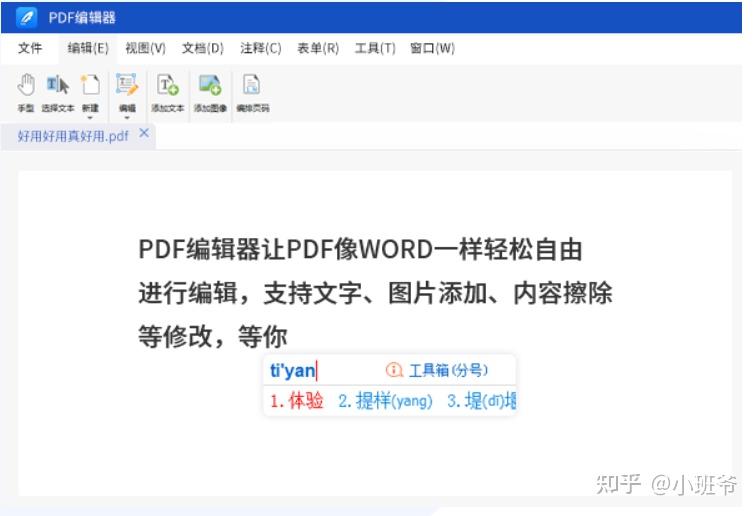
Task: Activate the 选择文本 select text tool
Action: click(58, 93)
